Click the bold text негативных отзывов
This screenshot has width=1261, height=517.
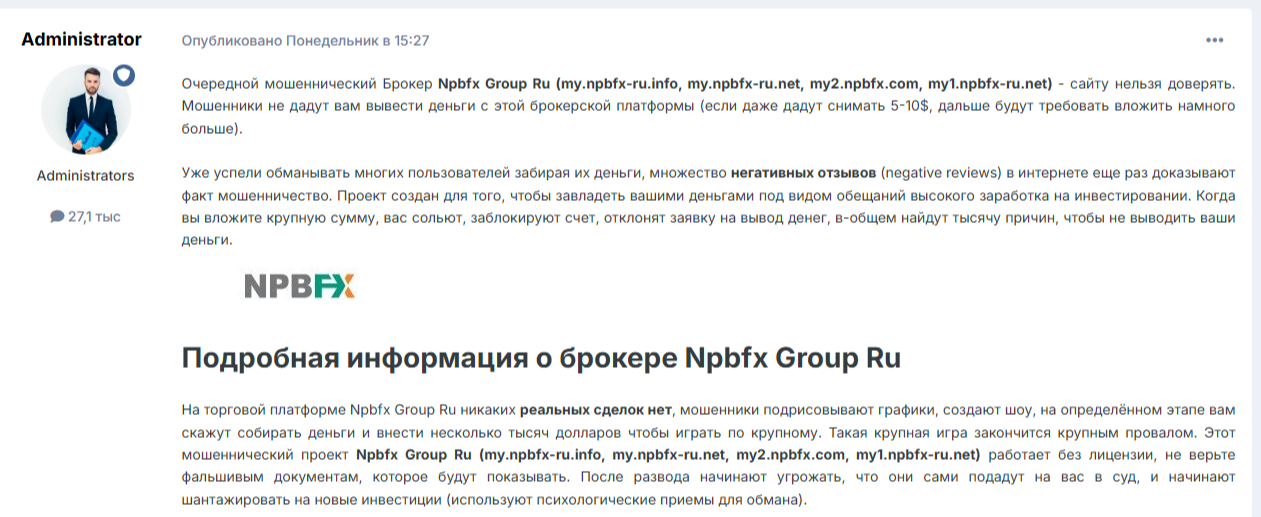pyautogui.click(x=804, y=171)
